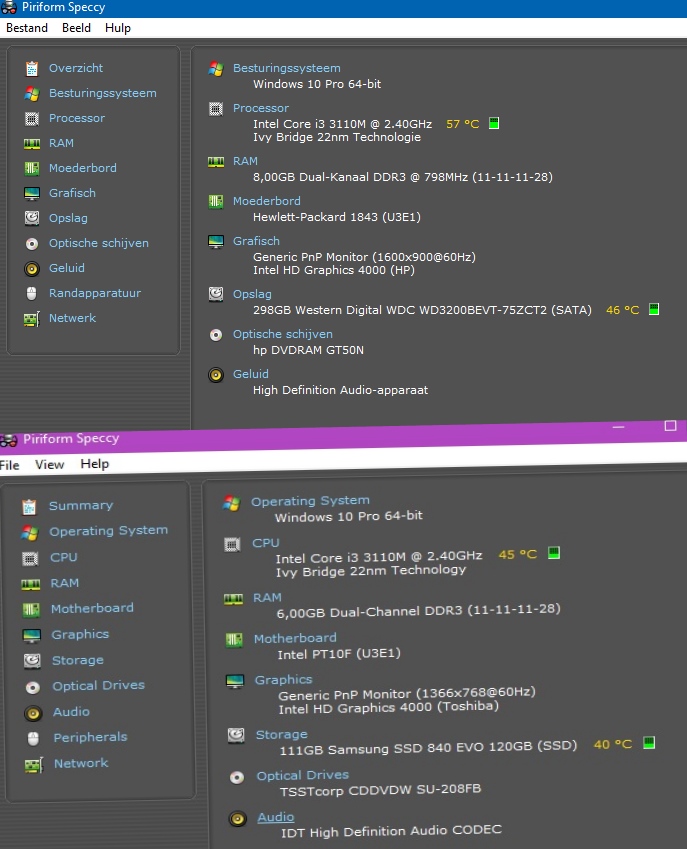
Task: Click the text hp DVDRAM GT50N
Action: pyautogui.click(x=308, y=350)
